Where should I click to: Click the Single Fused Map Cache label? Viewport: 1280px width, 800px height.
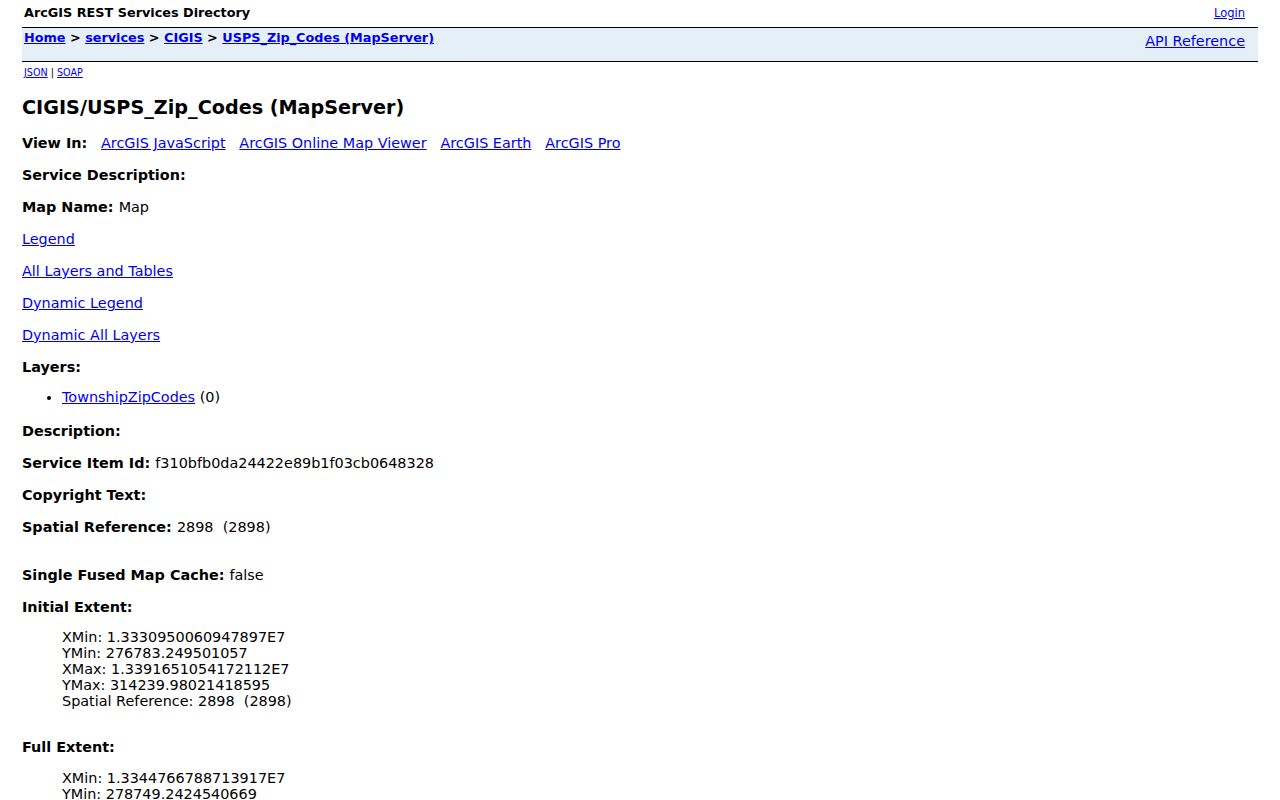click(x=123, y=575)
